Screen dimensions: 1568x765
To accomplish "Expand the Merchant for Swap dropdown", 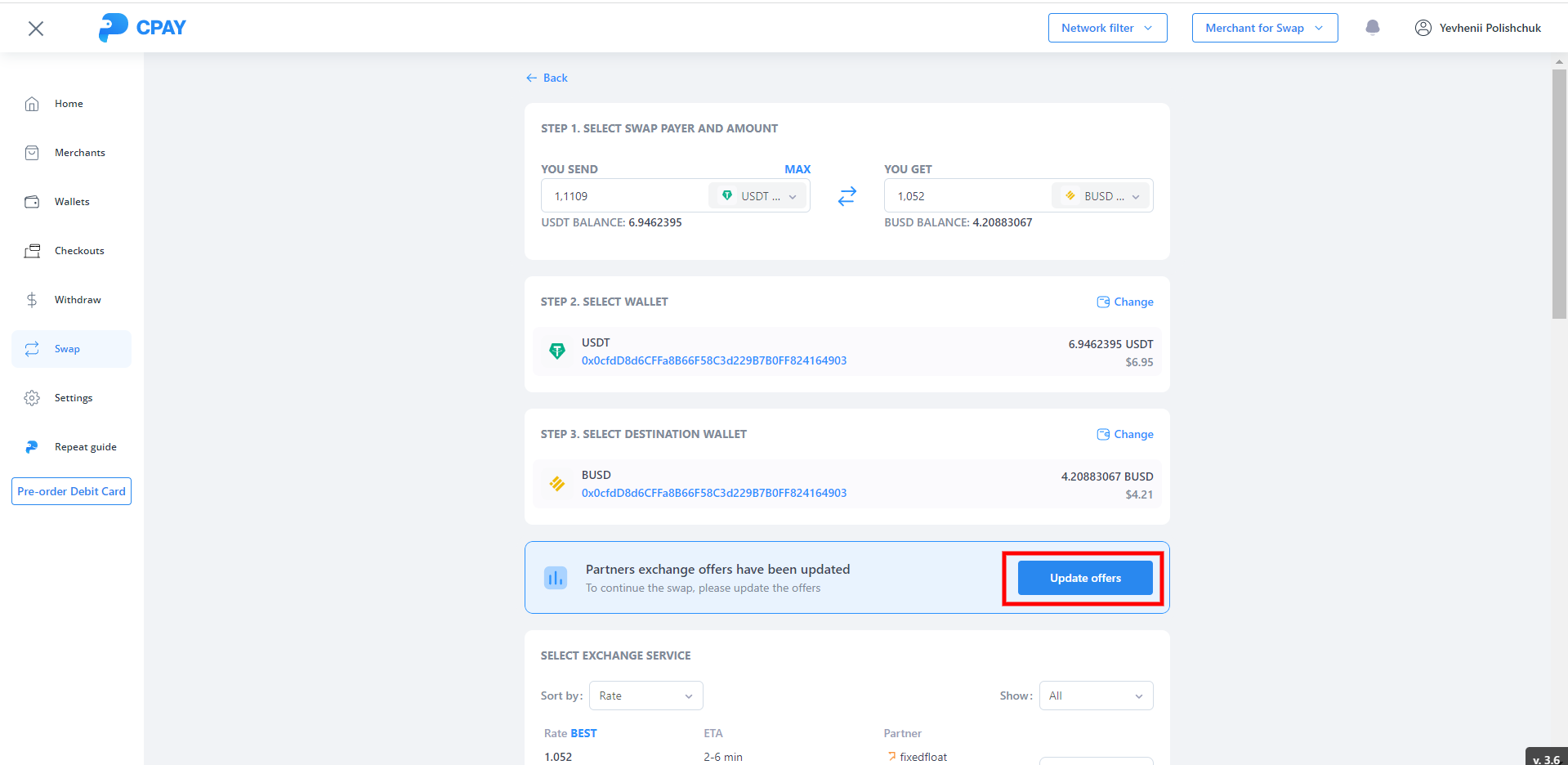I will pyautogui.click(x=1264, y=28).
